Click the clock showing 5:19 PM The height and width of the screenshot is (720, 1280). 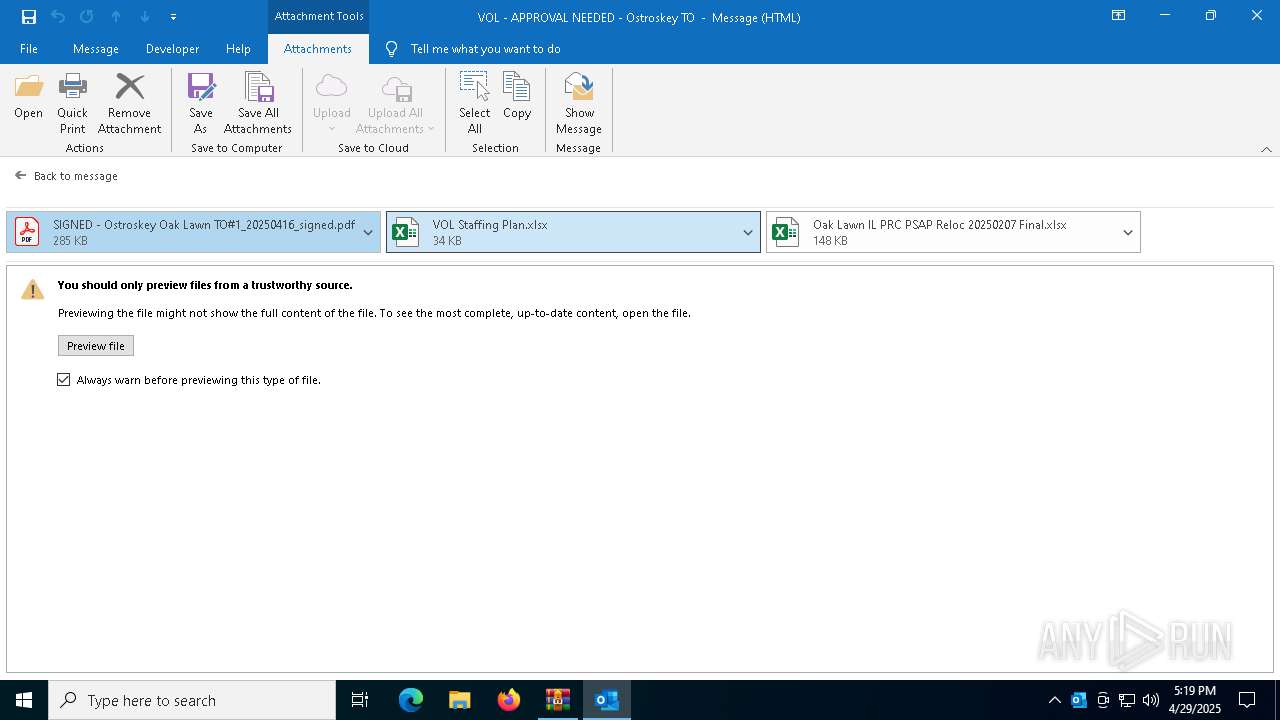(x=1195, y=700)
